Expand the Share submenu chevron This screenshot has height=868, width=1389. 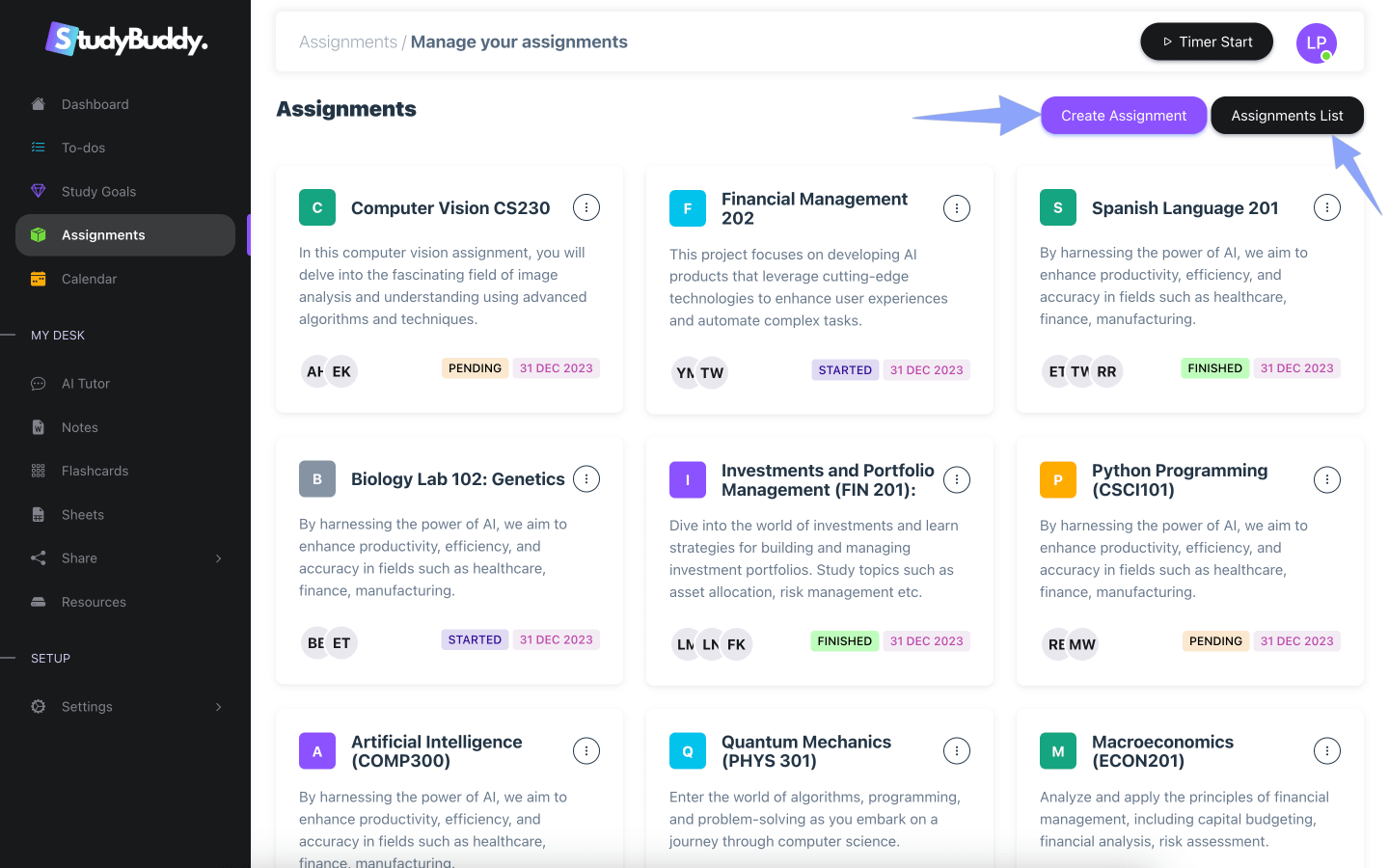(219, 558)
